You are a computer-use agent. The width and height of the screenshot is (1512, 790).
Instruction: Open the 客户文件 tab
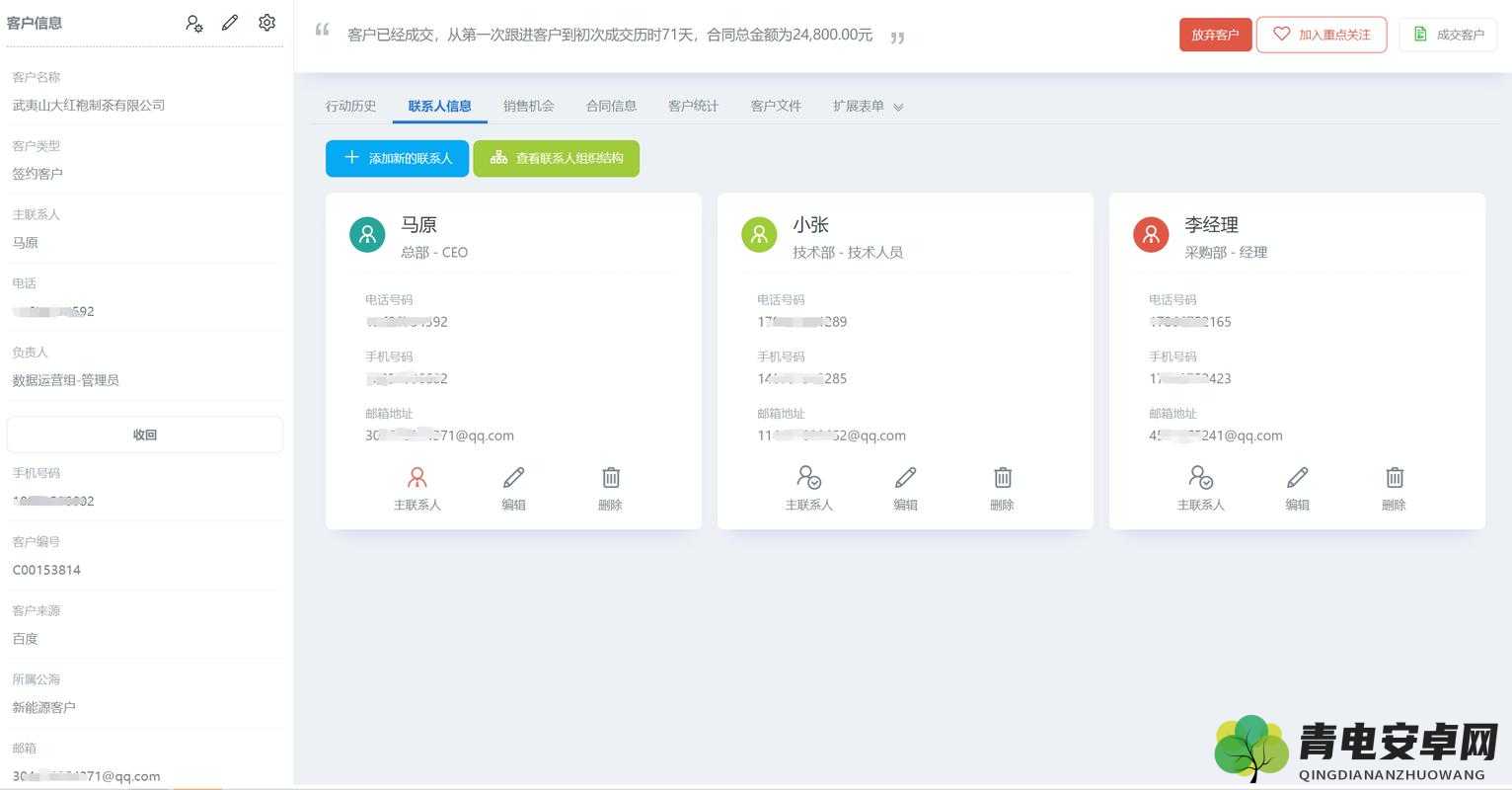776,106
